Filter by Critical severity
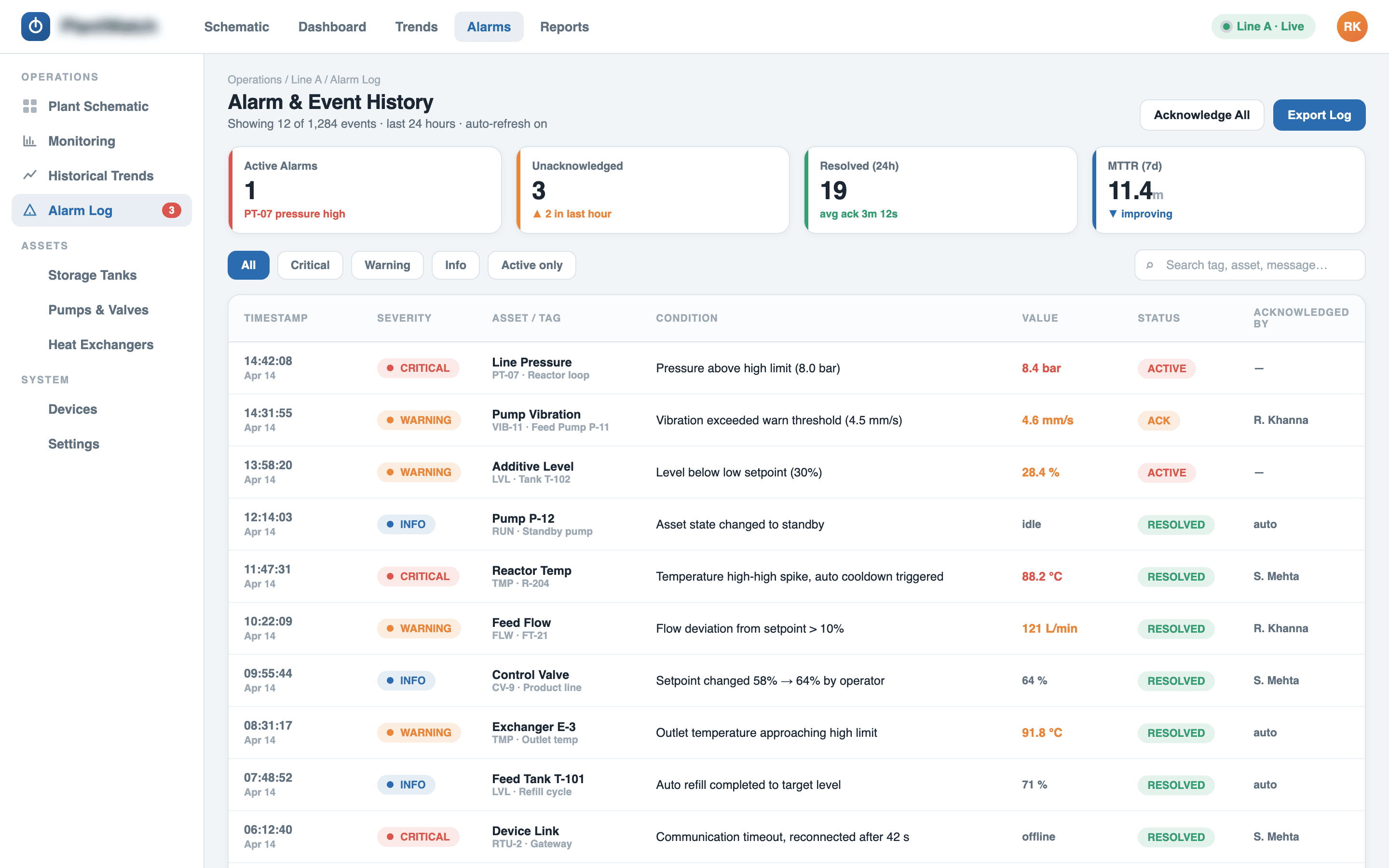Image resolution: width=1389 pixels, height=868 pixels. [310, 265]
